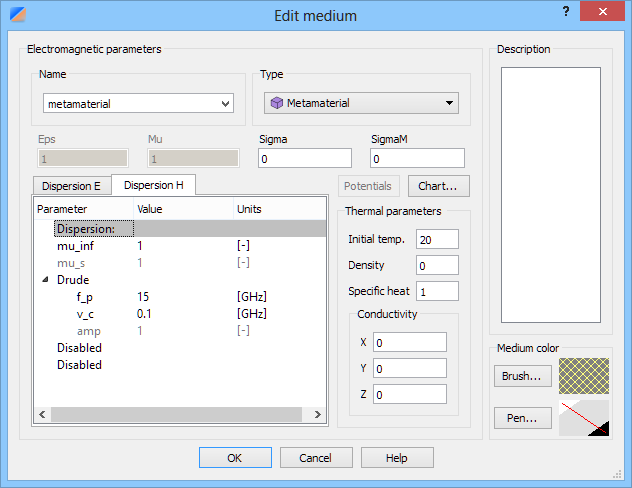Open the Type dropdown list
Viewport: 632px width, 488px height.
tap(450, 103)
